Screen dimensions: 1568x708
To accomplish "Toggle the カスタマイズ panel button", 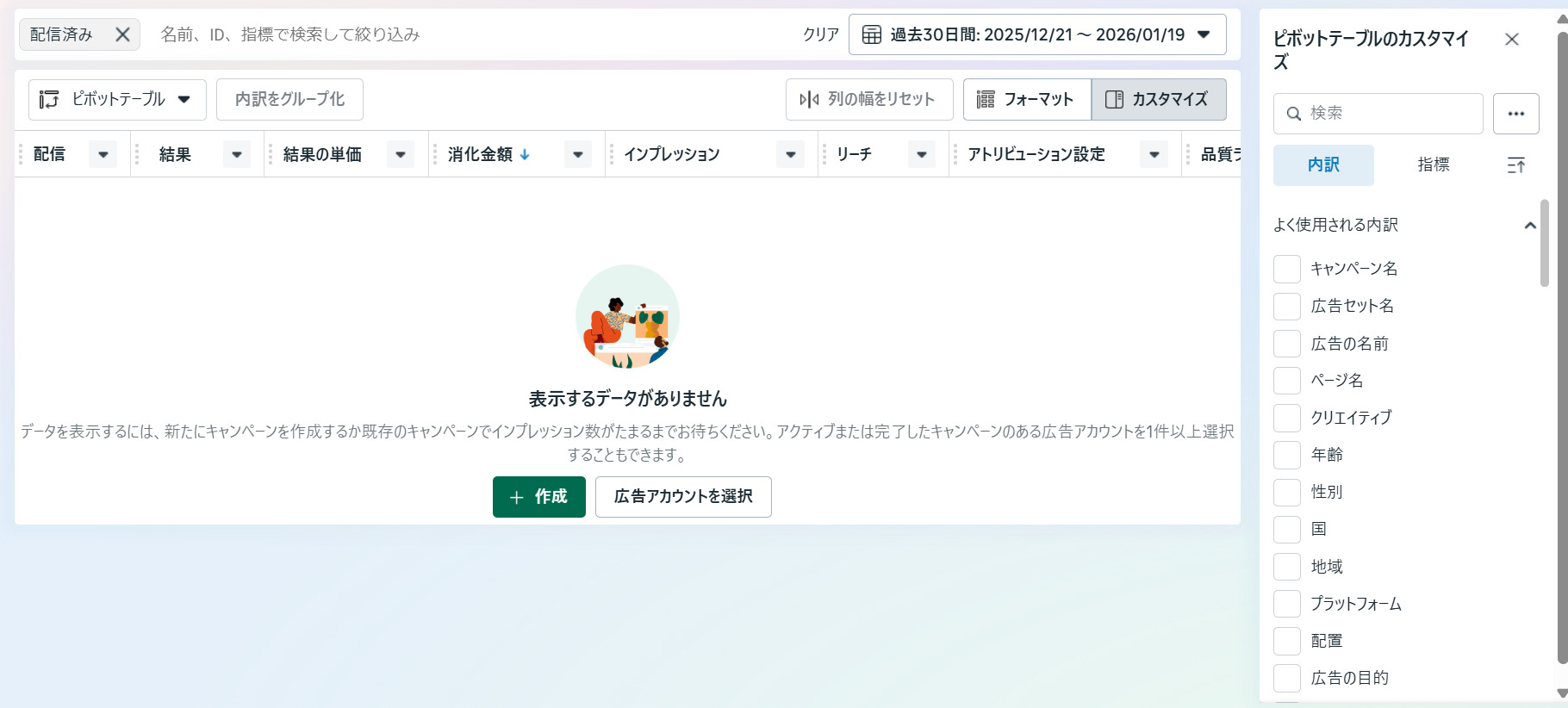I will [1158, 99].
